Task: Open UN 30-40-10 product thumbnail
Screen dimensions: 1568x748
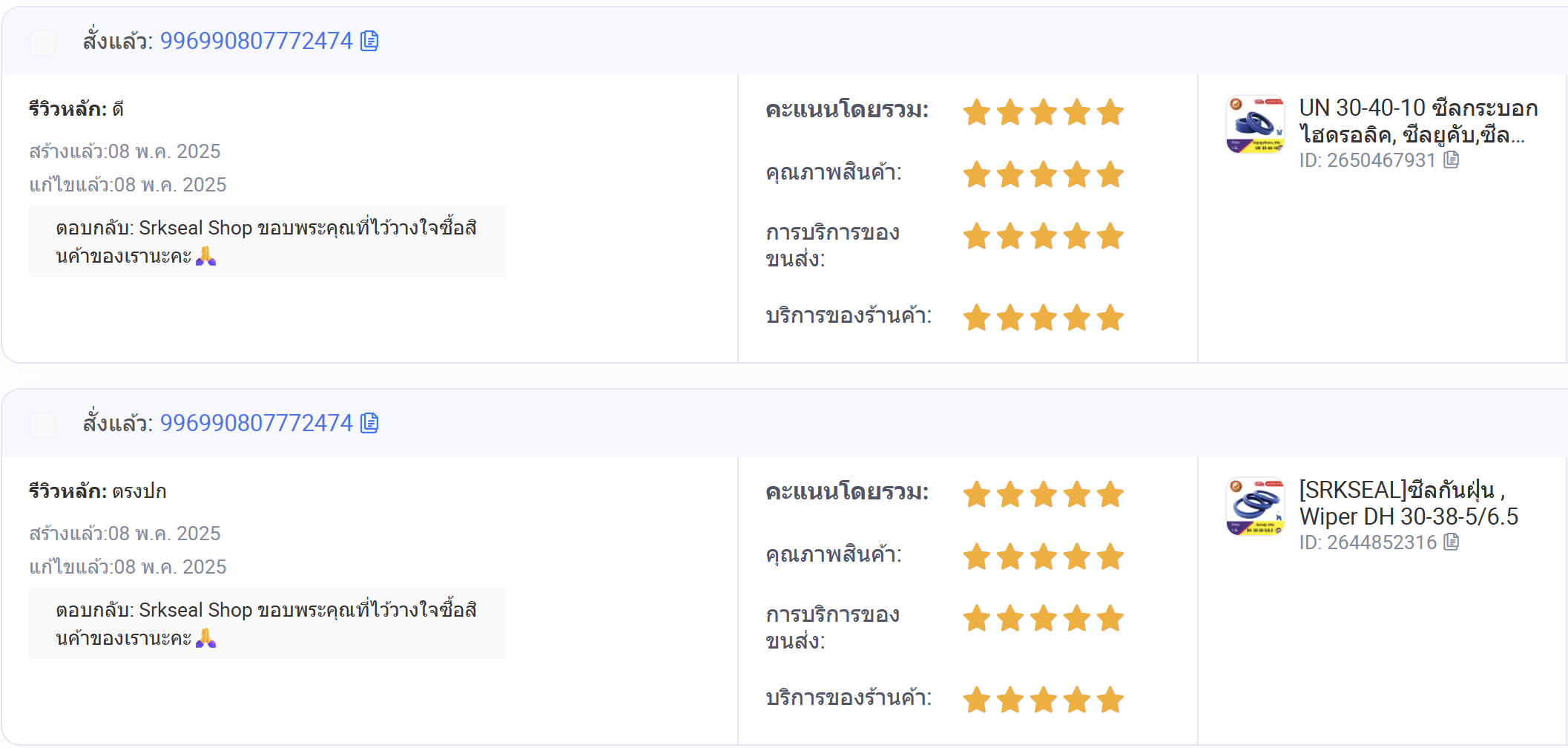Action: point(1255,124)
